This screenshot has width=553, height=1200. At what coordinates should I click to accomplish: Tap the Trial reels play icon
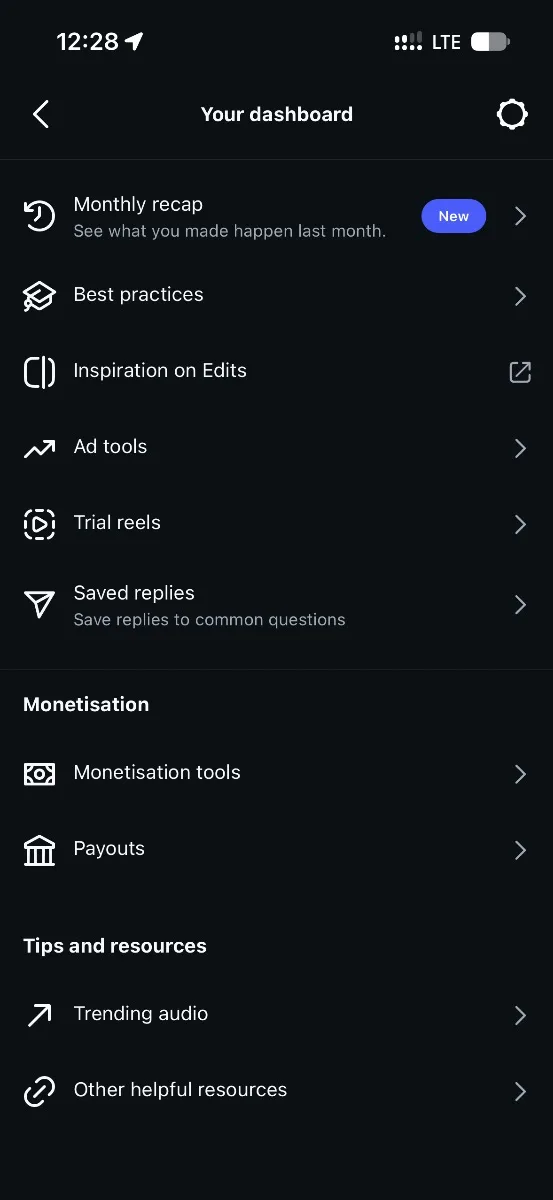click(39, 524)
